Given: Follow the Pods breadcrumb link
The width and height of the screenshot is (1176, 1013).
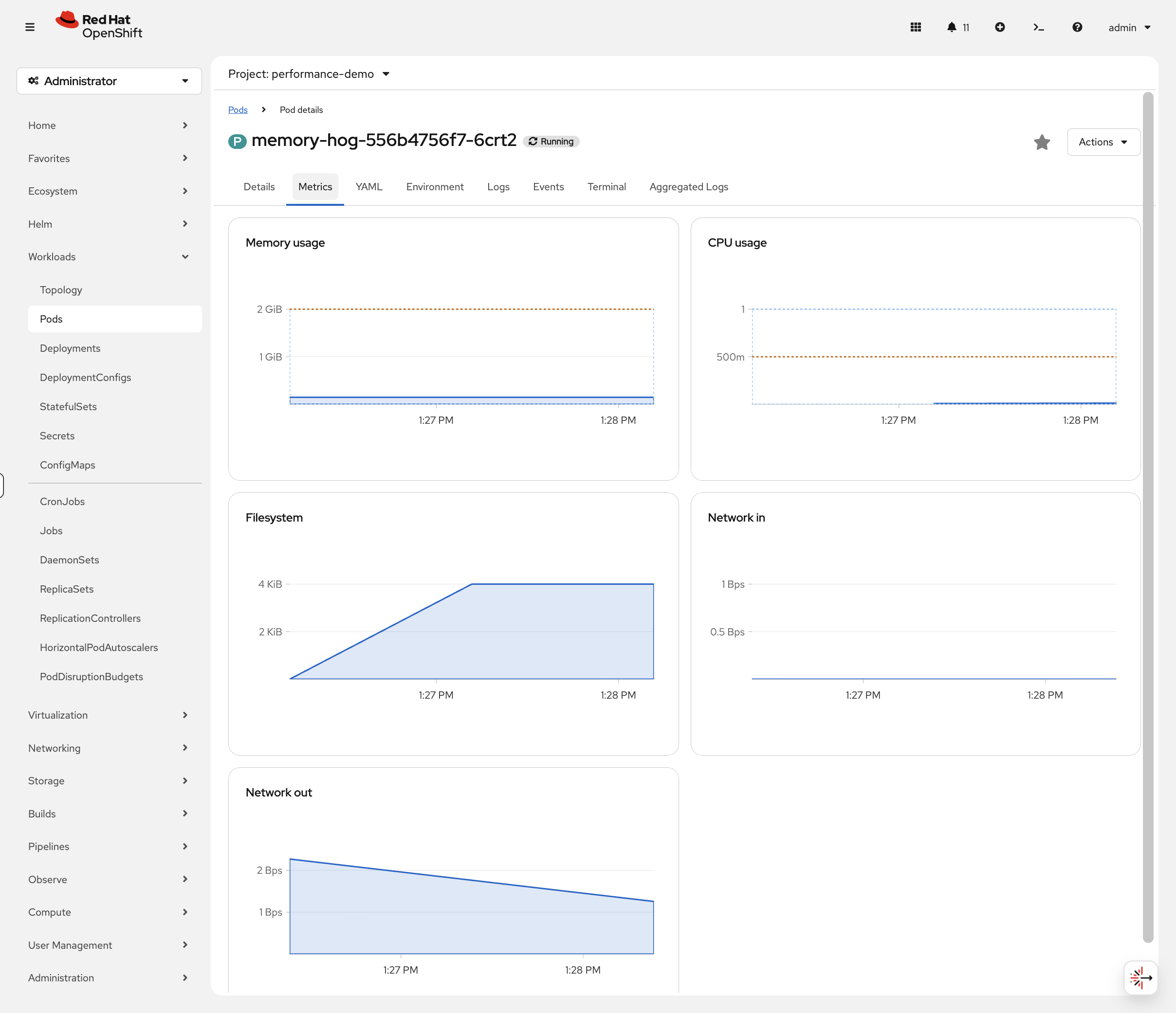Looking at the screenshot, I should [238, 109].
